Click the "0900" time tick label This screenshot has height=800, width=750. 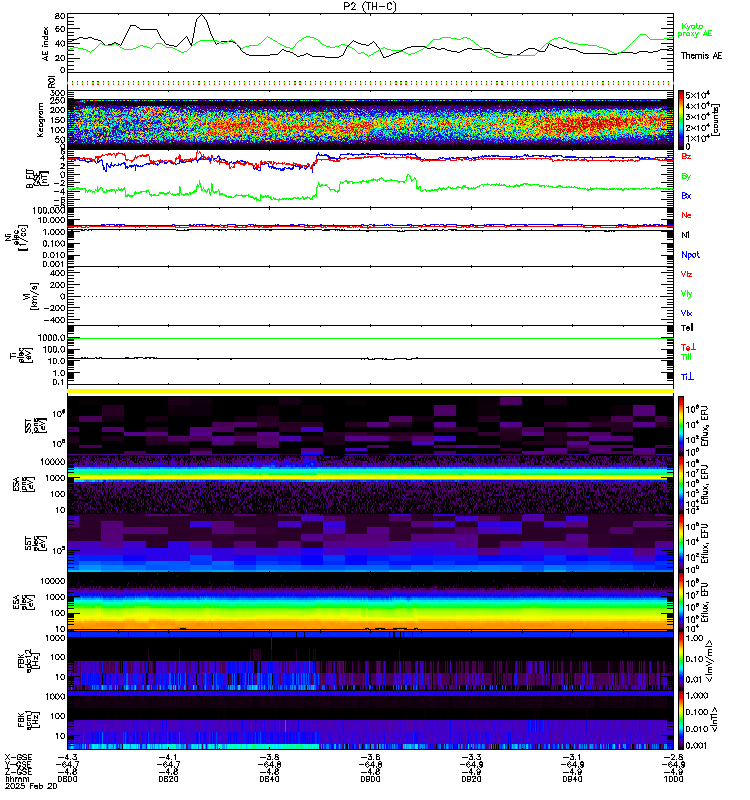(370, 779)
